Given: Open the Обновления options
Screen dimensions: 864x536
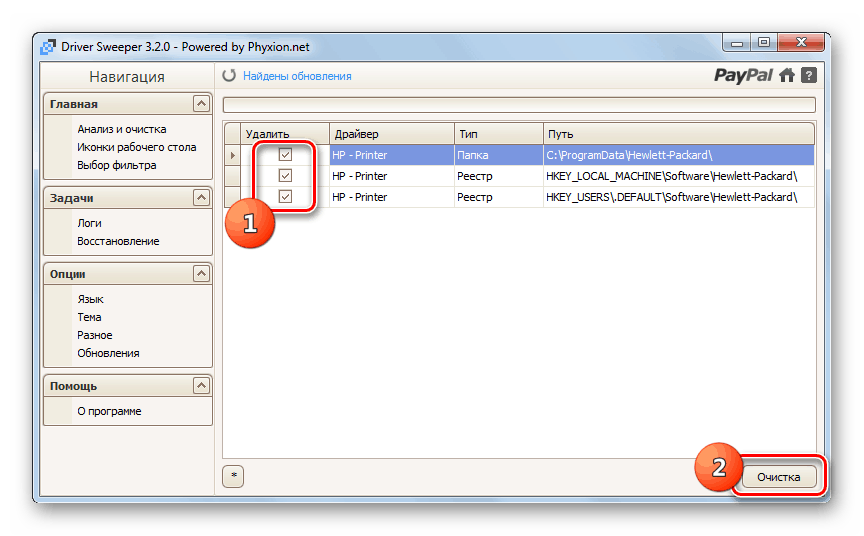Looking at the screenshot, I should pyautogui.click(x=108, y=353).
